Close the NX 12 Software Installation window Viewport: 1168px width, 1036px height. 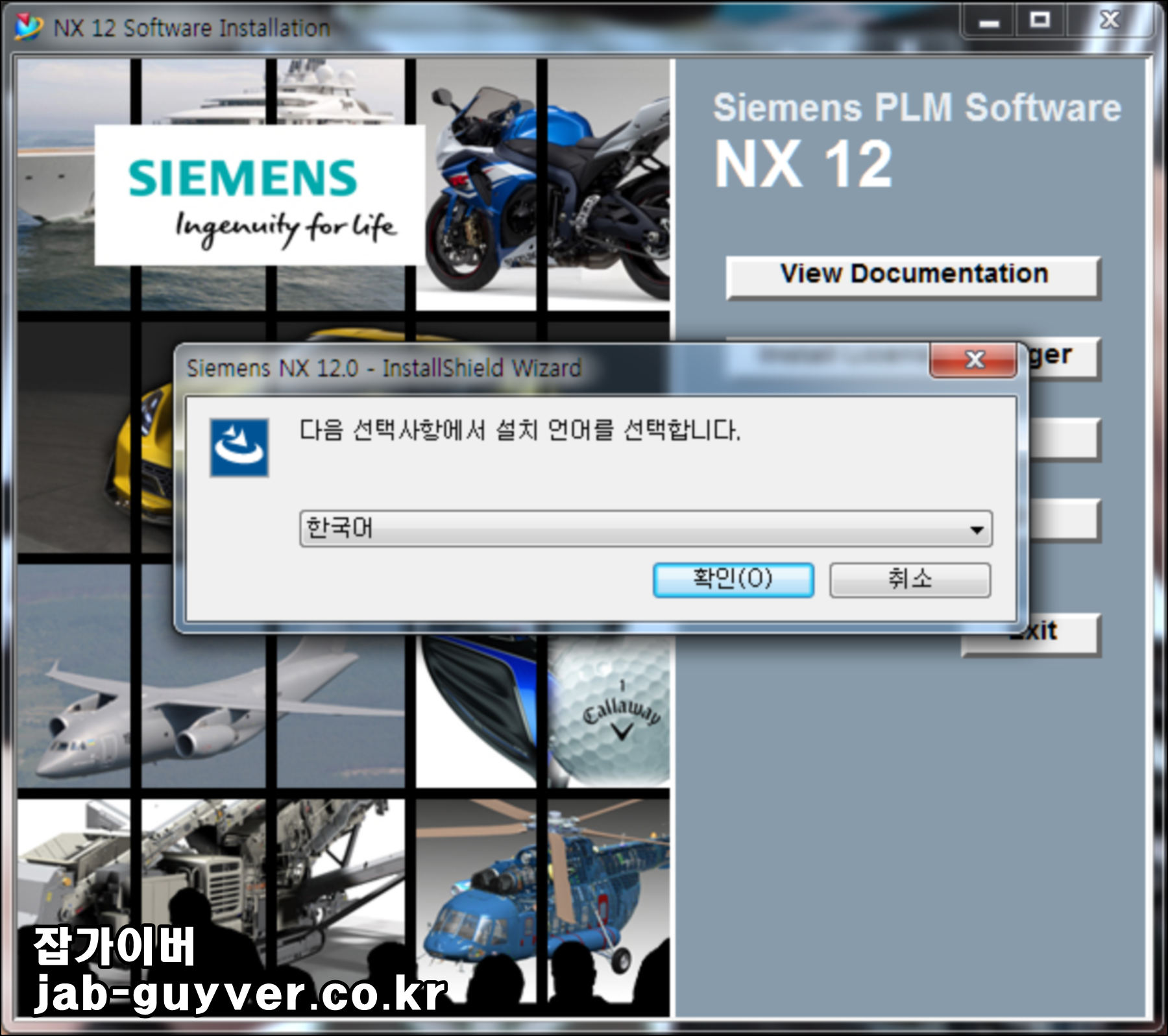click(x=1110, y=21)
